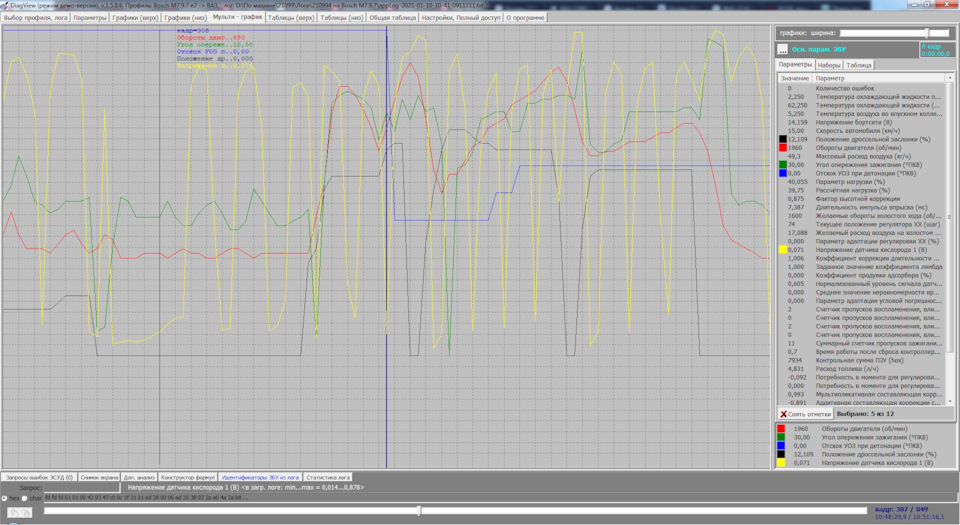Screen dimensions: 960x525
Task: Click yellow swatch of 'Напряжение датчика кислорода 1' in list
Action: [x=782, y=250]
